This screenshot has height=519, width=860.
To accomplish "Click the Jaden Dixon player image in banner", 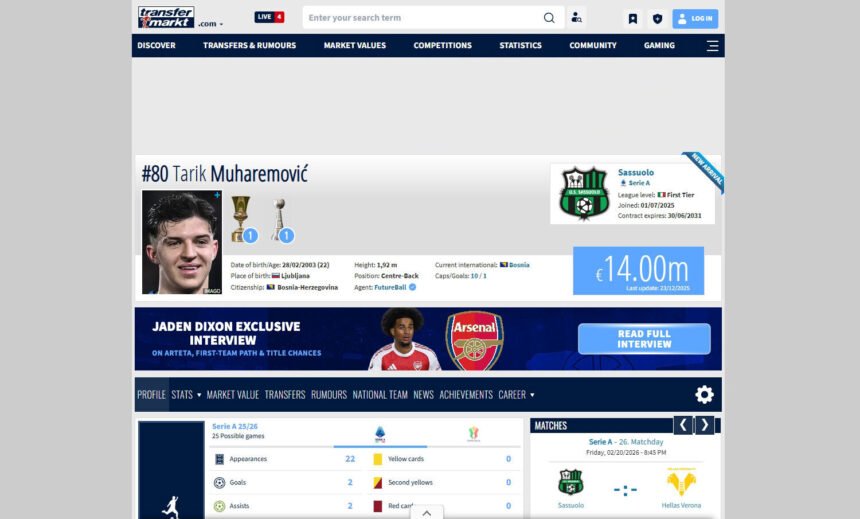I will [405, 339].
